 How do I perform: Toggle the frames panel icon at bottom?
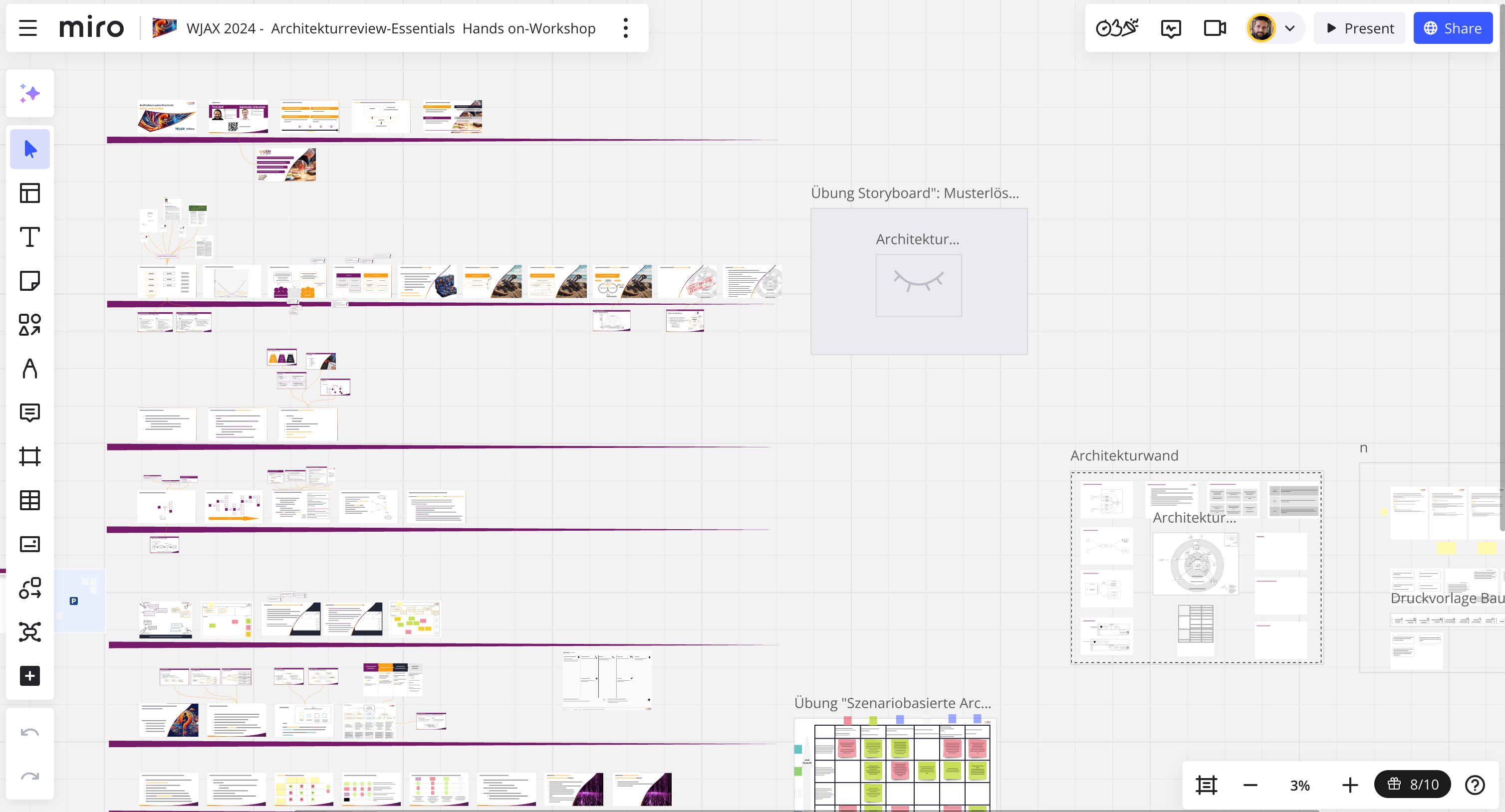[x=1206, y=785]
